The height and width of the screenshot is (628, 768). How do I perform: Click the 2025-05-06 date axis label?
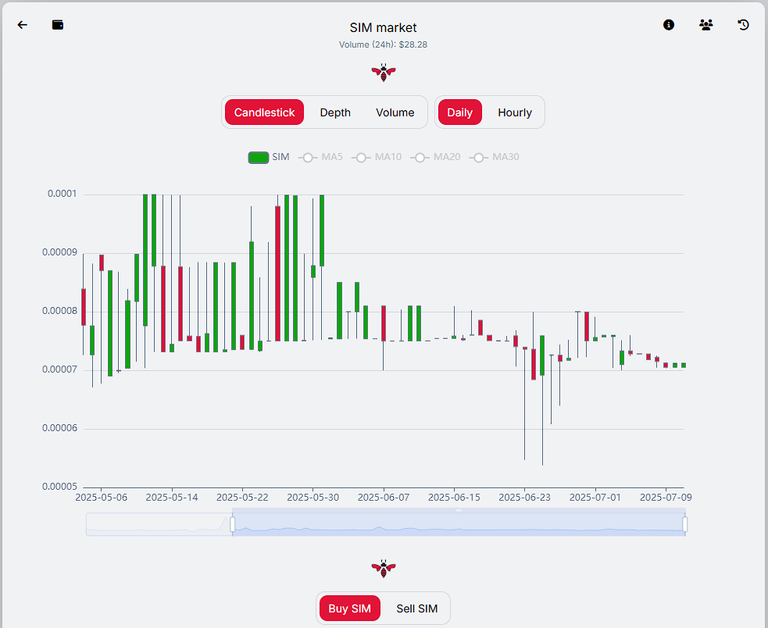pos(101,497)
